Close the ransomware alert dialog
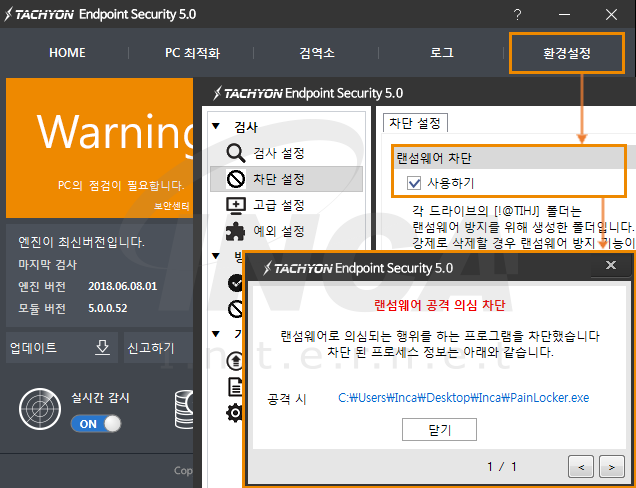 610,265
